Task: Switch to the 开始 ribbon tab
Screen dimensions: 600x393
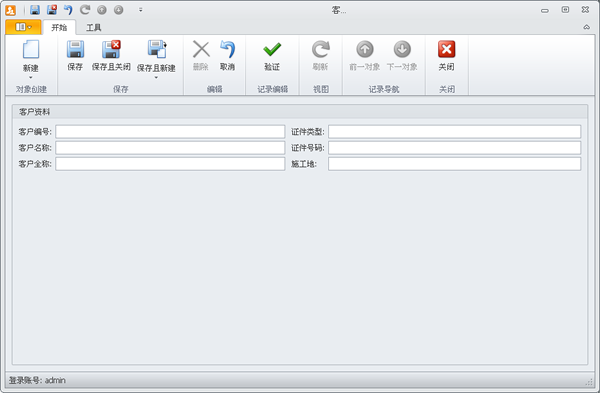Action: 59,27
